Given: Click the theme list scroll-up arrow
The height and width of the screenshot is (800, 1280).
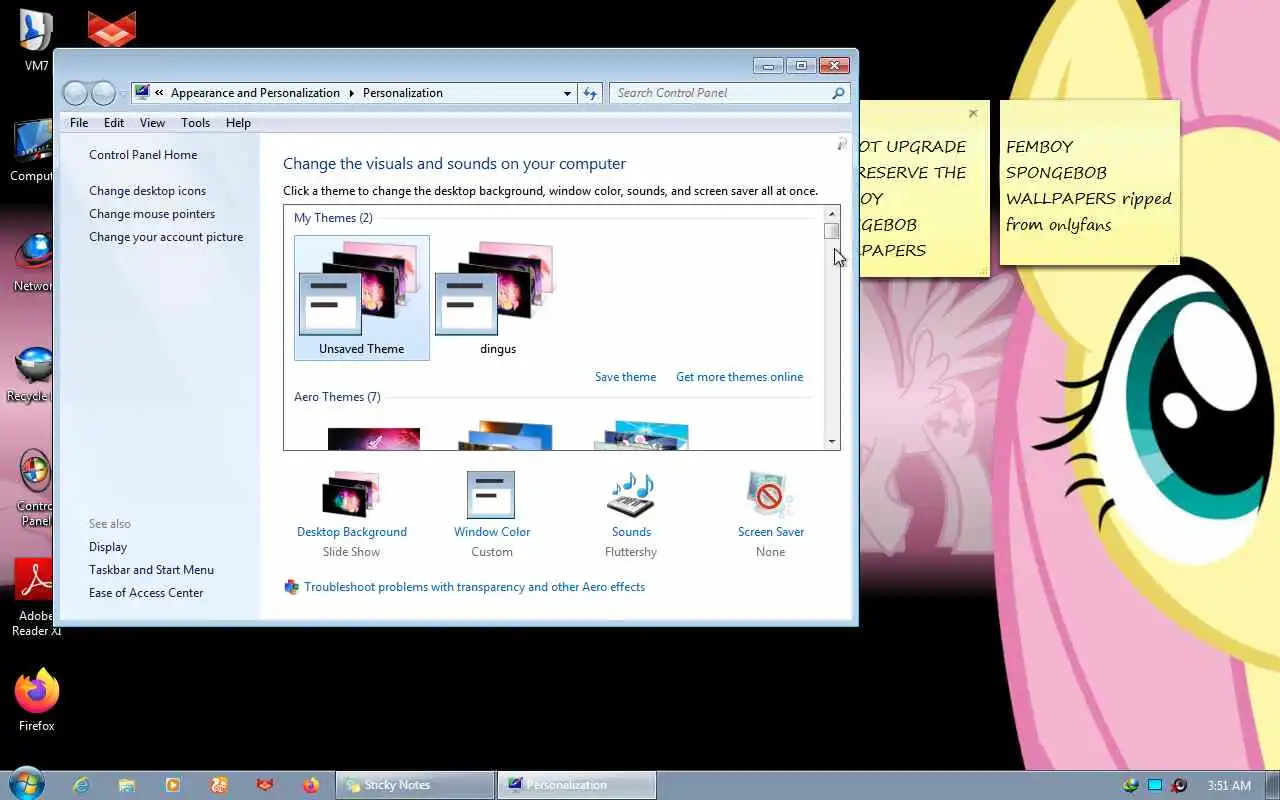Looking at the screenshot, I should point(832,214).
